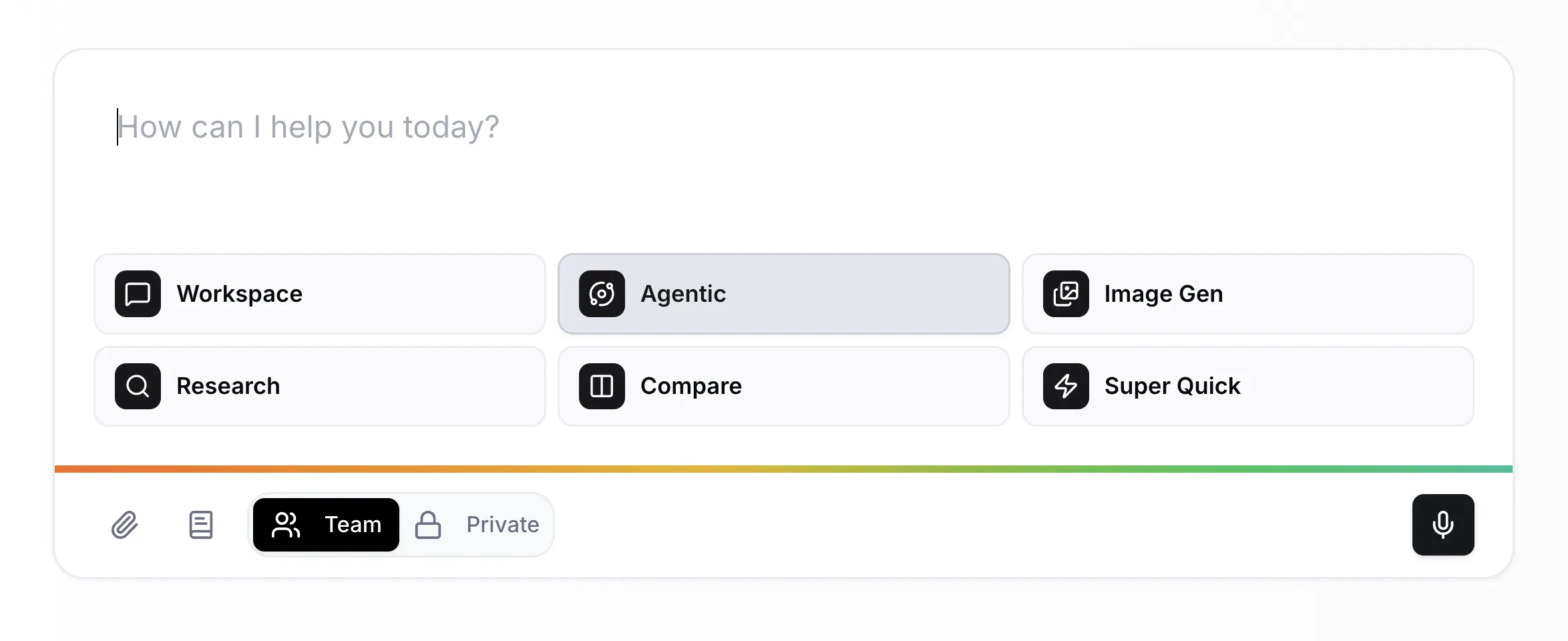Select the Workspace mode label

239,294
